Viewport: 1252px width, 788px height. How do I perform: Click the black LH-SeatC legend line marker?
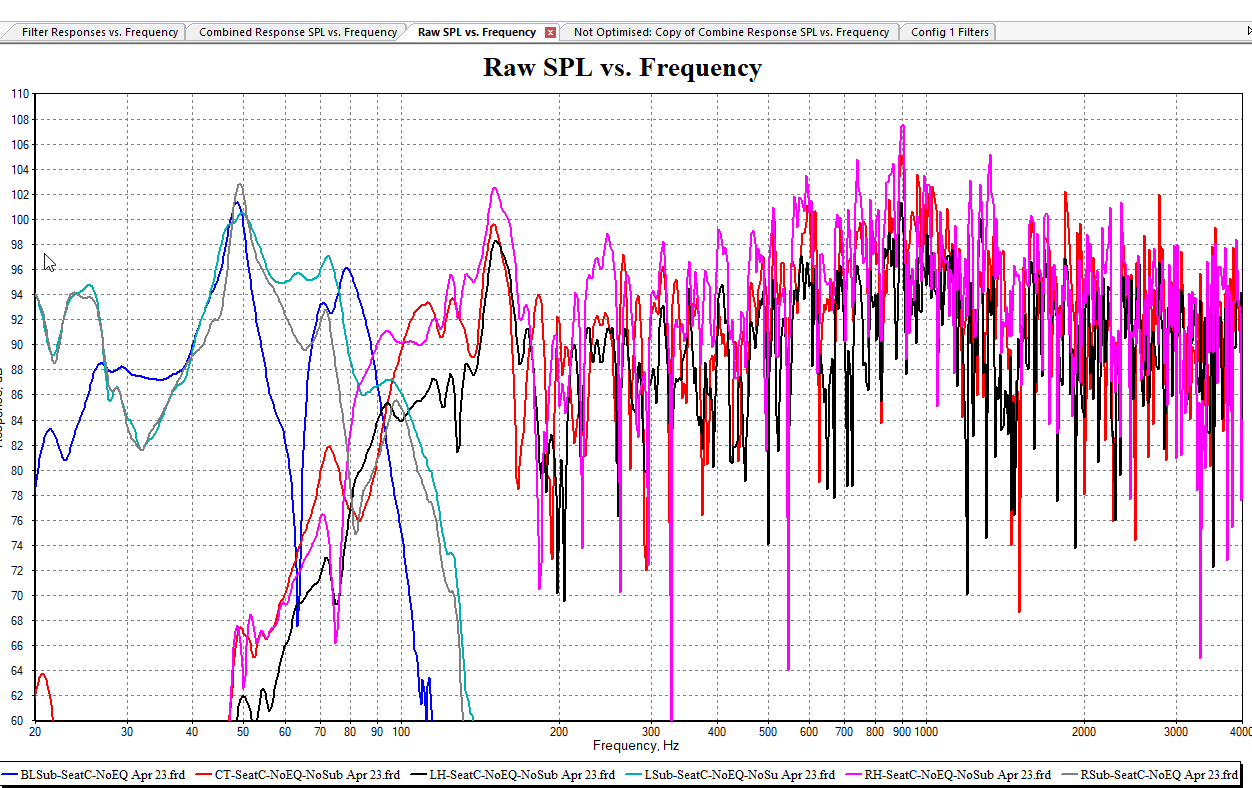pyautogui.click(x=418, y=775)
